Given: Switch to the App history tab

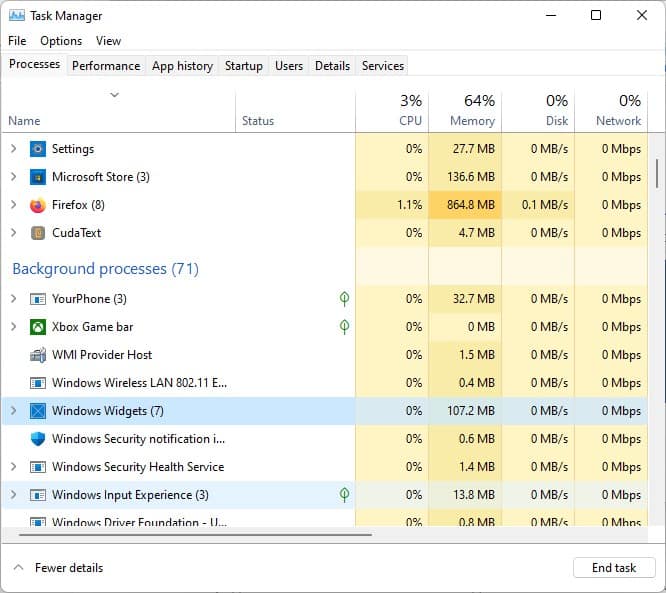Looking at the screenshot, I should click(x=182, y=66).
